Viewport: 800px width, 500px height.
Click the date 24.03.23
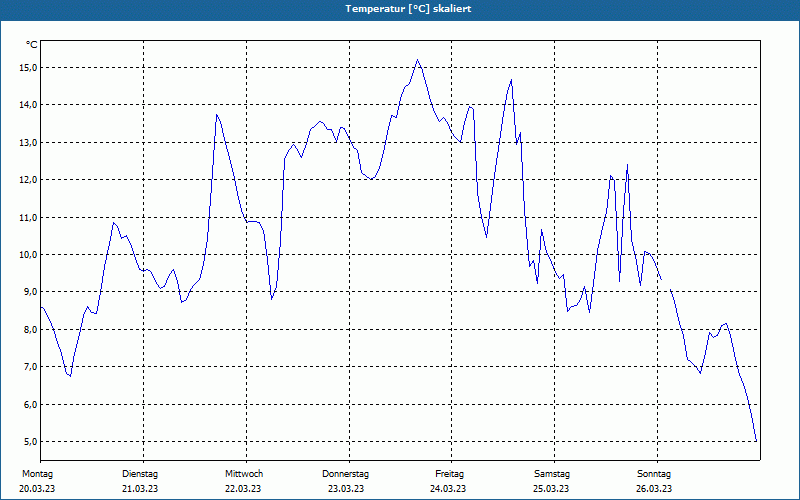[448, 489]
